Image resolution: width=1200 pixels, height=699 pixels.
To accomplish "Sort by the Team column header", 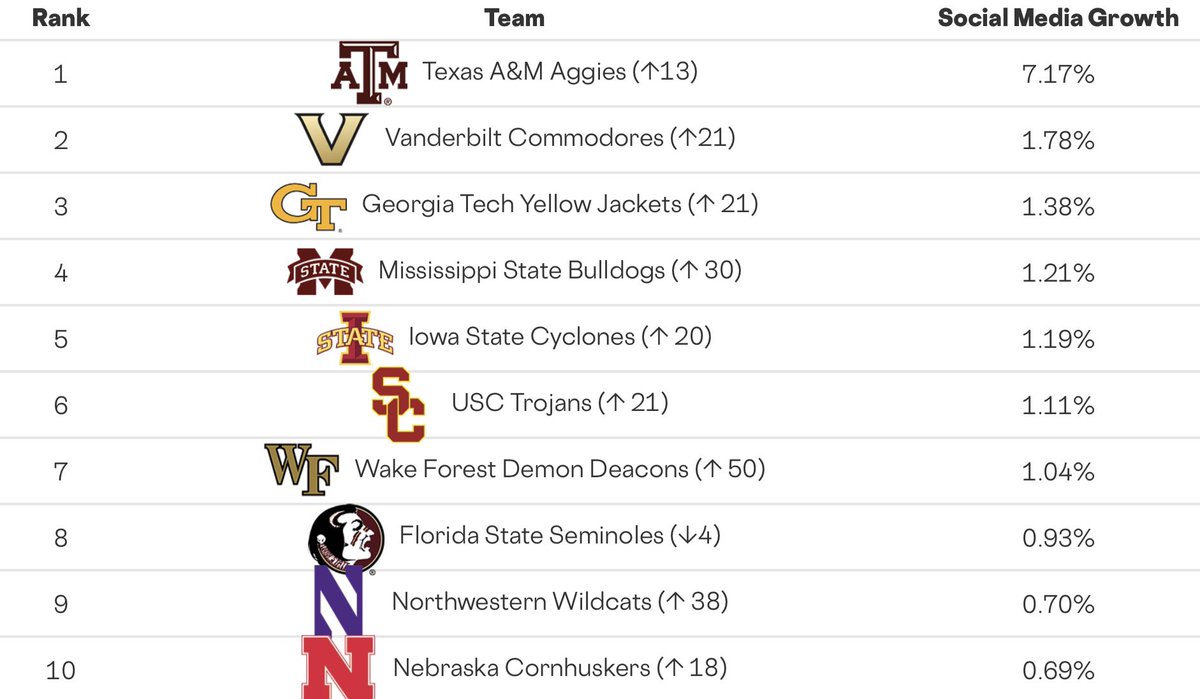I will pyautogui.click(x=514, y=18).
